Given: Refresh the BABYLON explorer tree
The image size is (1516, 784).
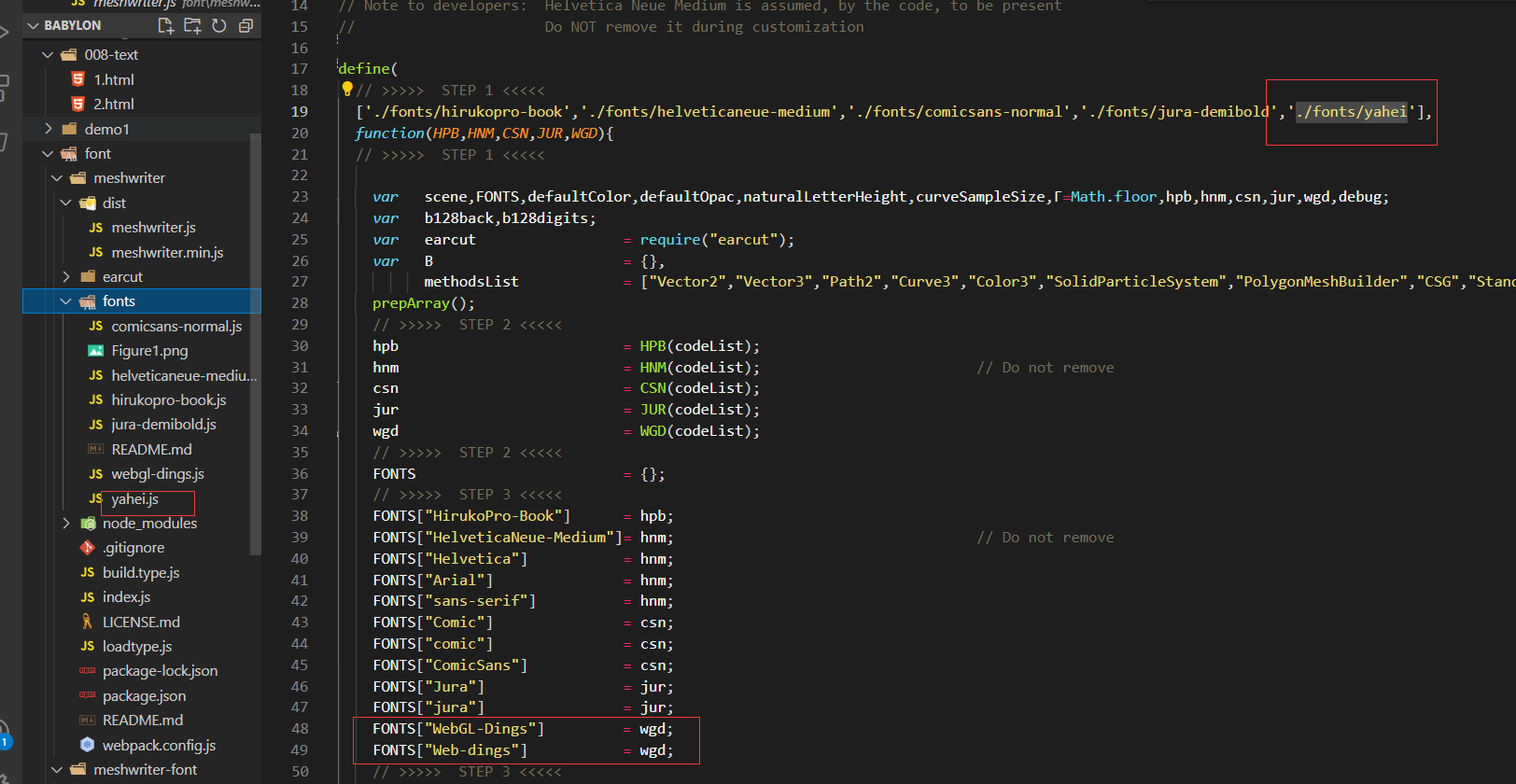Looking at the screenshot, I should tap(219, 26).
